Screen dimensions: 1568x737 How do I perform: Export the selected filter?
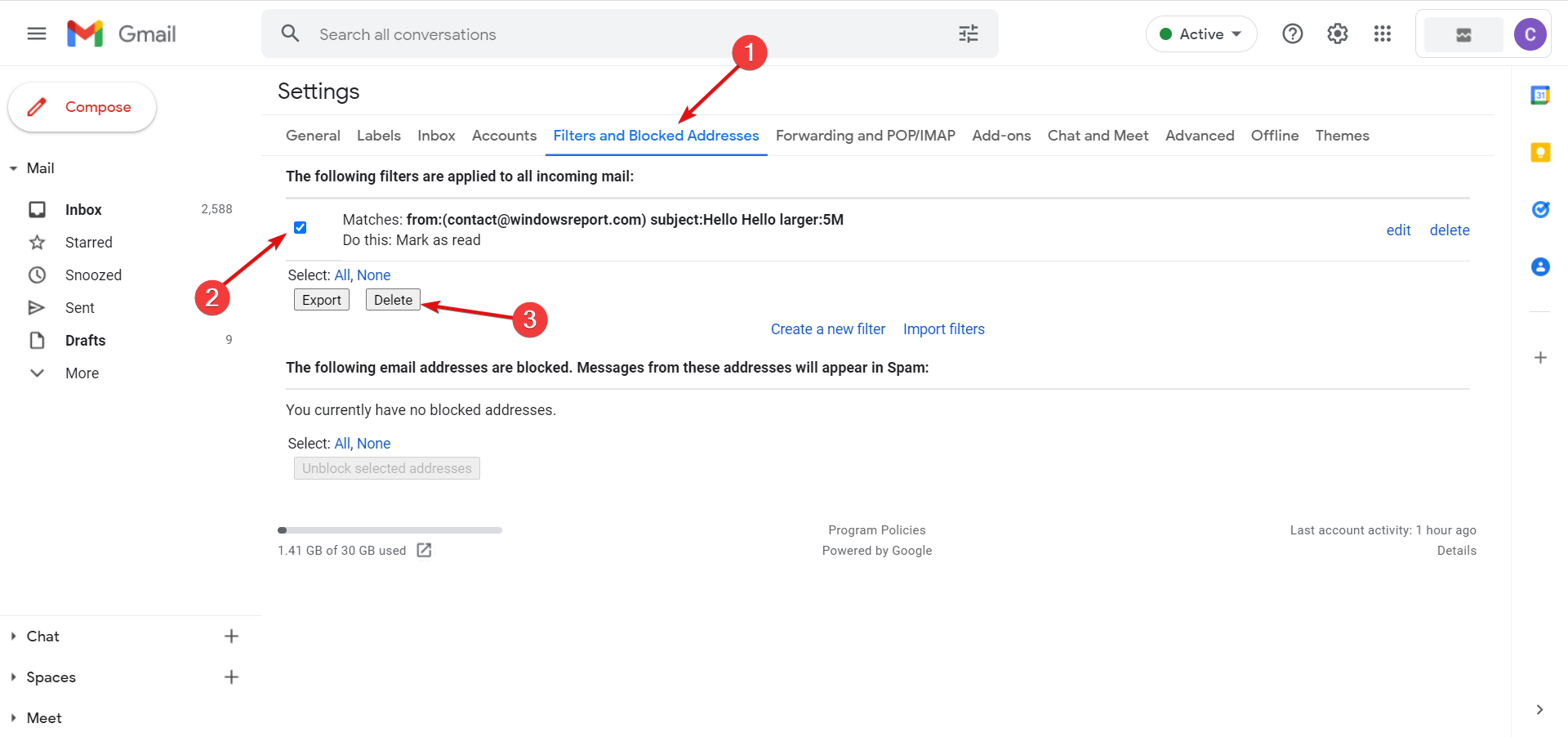tap(322, 300)
